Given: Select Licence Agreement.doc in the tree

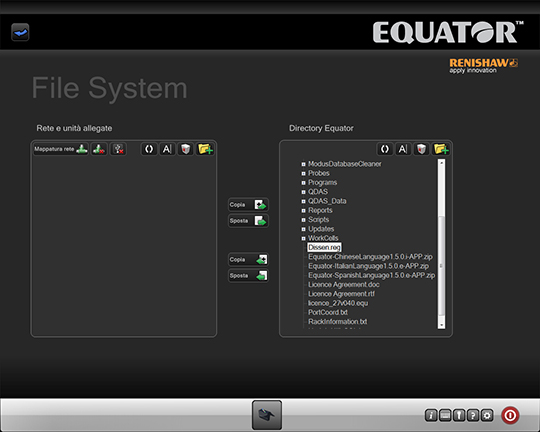Looking at the screenshot, I should coord(343,285).
